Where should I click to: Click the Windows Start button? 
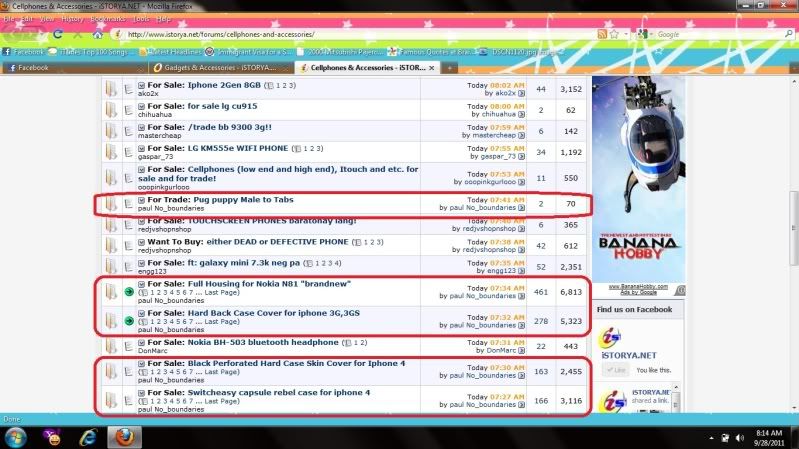(14, 438)
